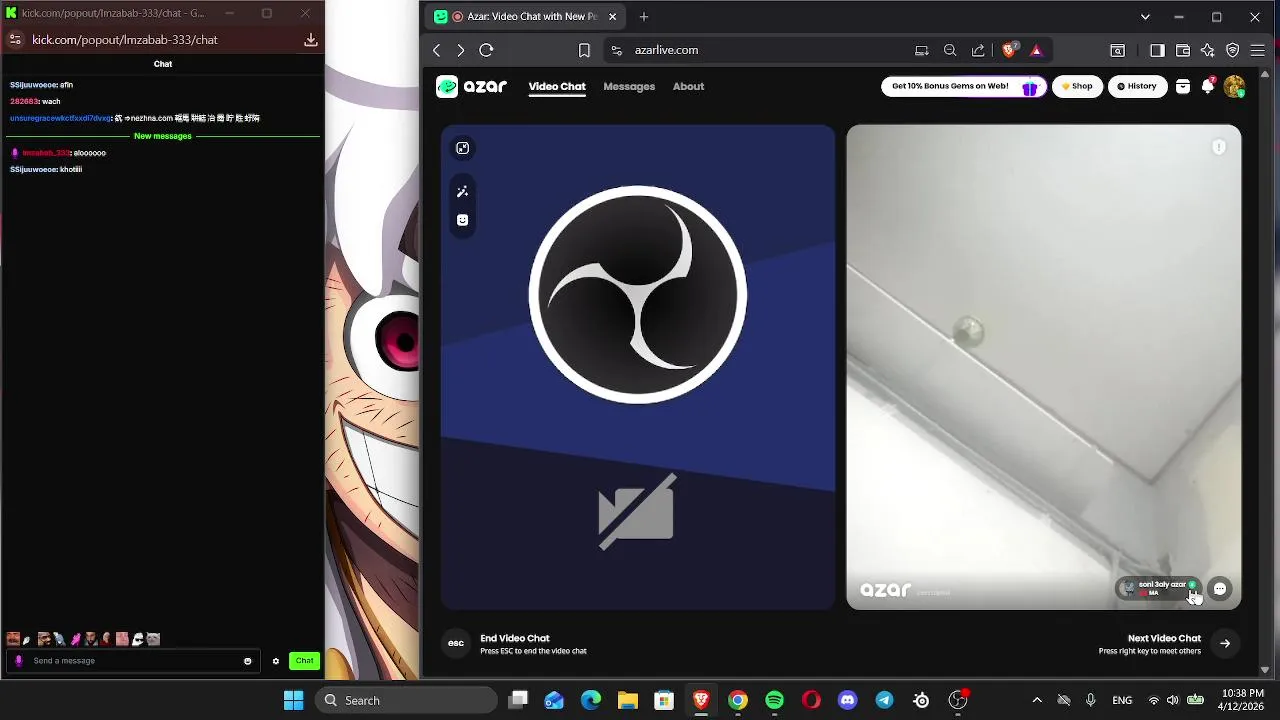Click the 'New messages' divider label

163,136
